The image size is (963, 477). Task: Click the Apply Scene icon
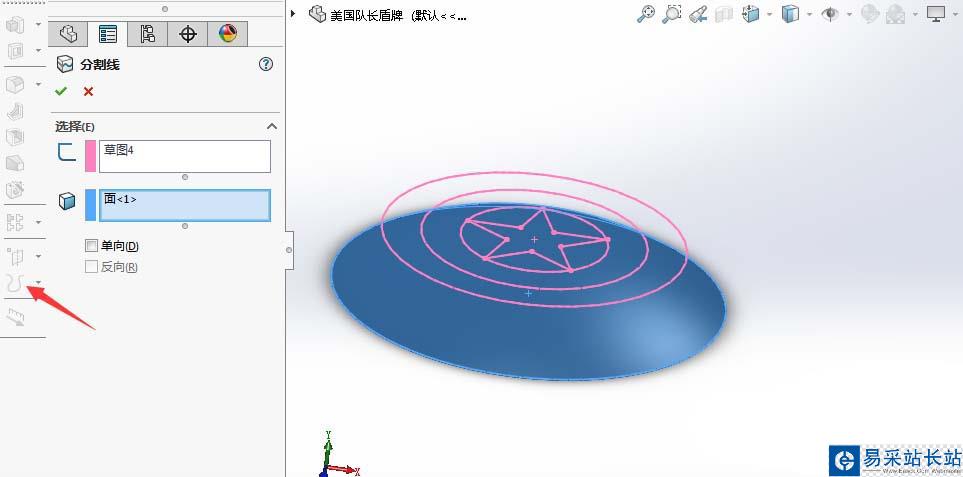pos(896,14)
